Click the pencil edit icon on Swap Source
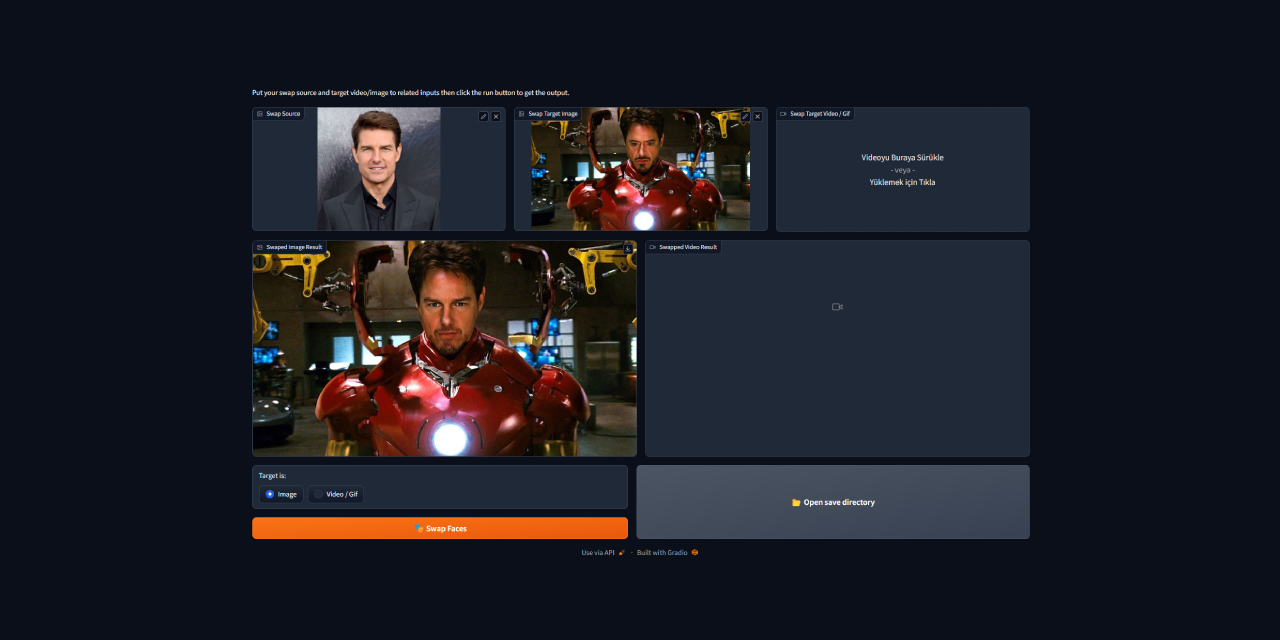The width and height of the screenshot is (1280, 640). tap(482, 116)
